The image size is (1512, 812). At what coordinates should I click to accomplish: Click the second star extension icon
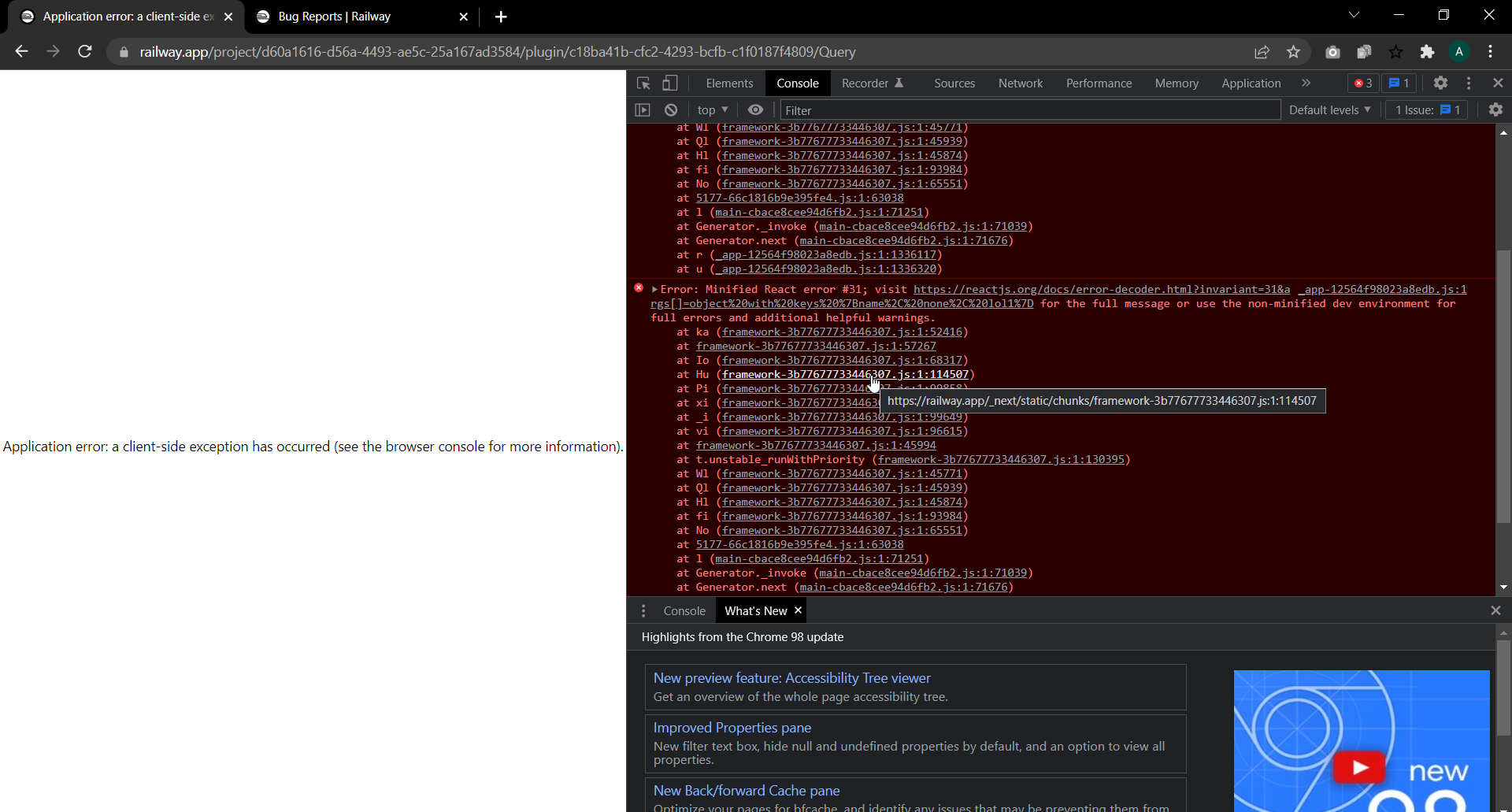pos(1395,52)
